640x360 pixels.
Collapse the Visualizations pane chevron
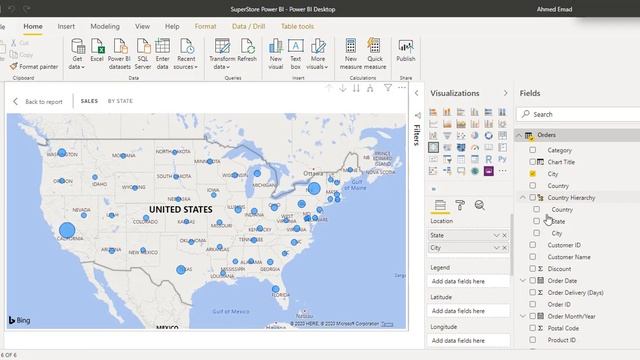pos(505,93)
